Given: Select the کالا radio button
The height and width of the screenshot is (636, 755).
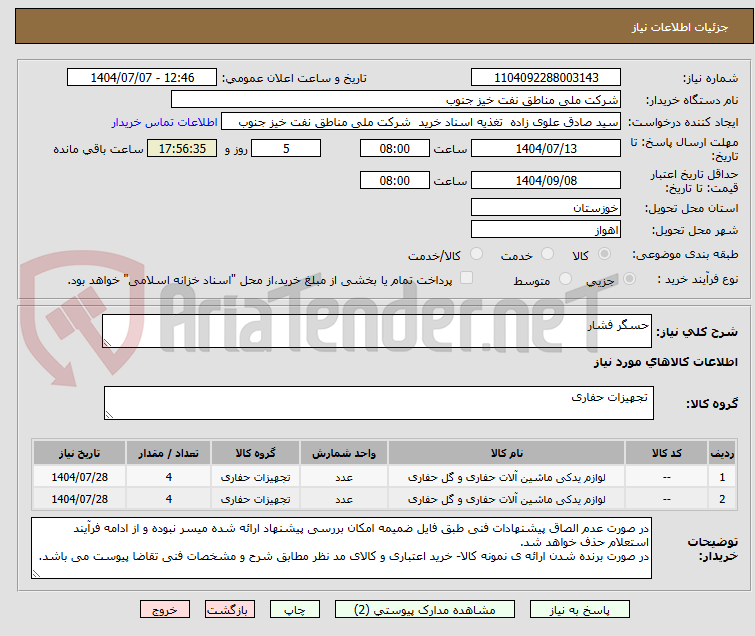Looking at the screenshot, I should [604, 254].
